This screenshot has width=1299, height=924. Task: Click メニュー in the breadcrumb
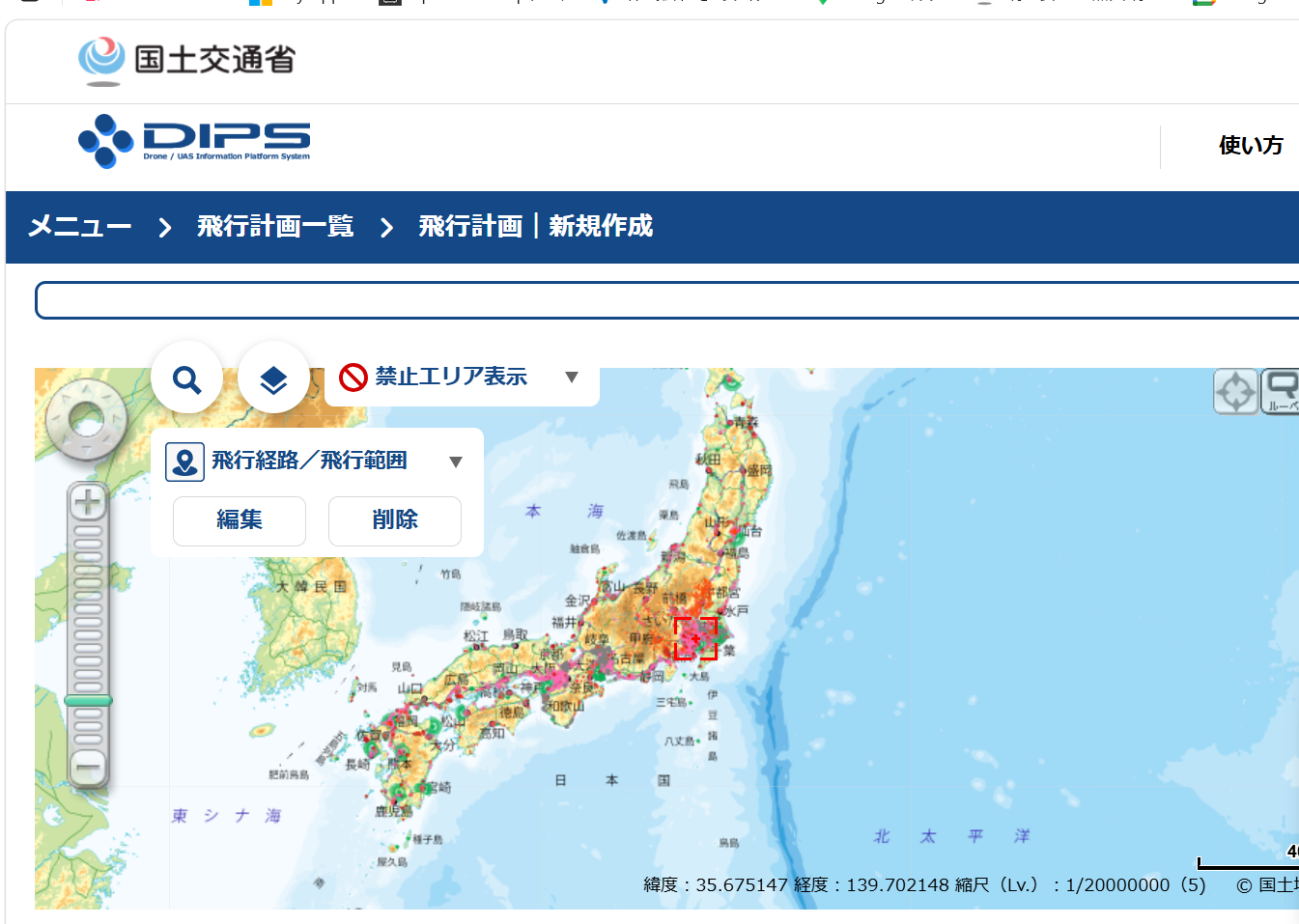79,227
